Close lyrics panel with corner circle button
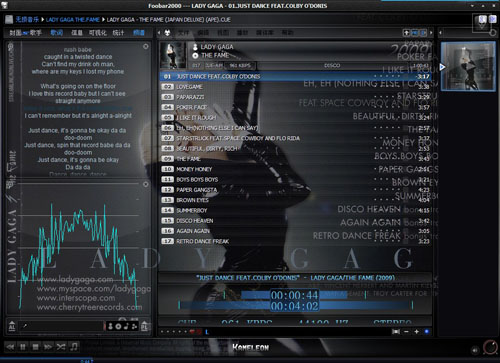This screenshot has width=500, height=363. click(x=146, y=46)
